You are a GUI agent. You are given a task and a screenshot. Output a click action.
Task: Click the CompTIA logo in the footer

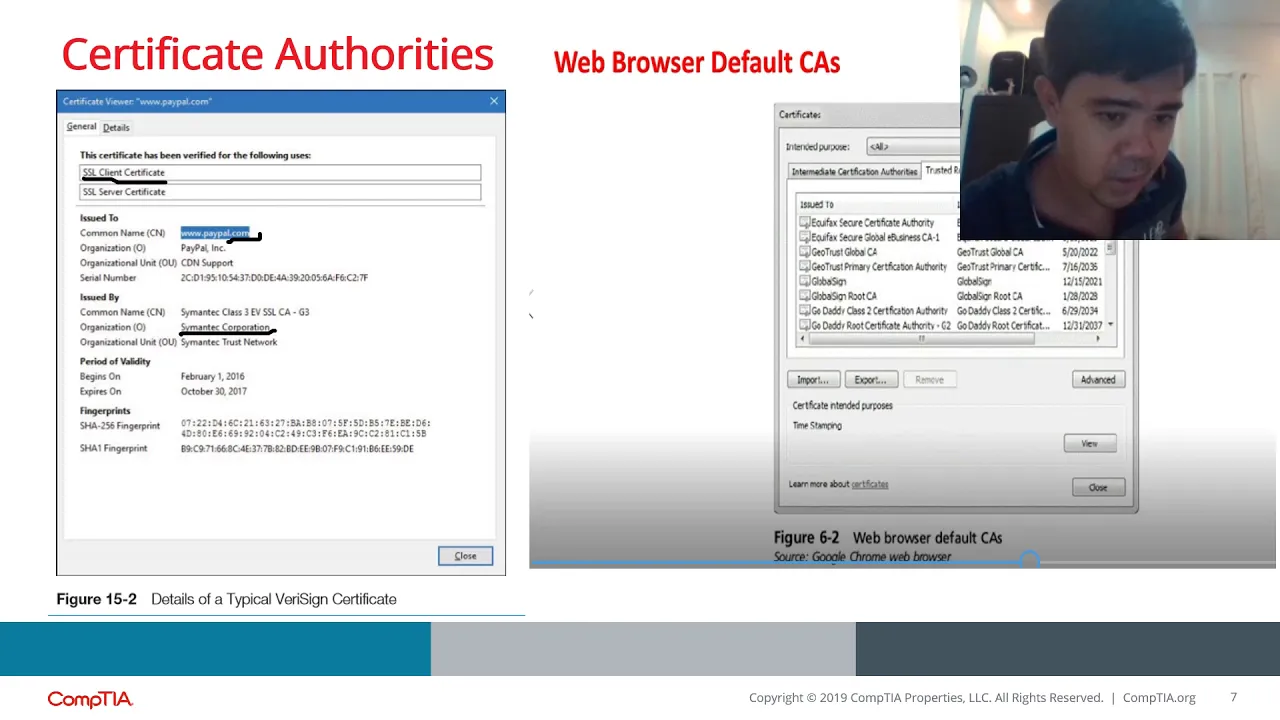coord(90,699)
